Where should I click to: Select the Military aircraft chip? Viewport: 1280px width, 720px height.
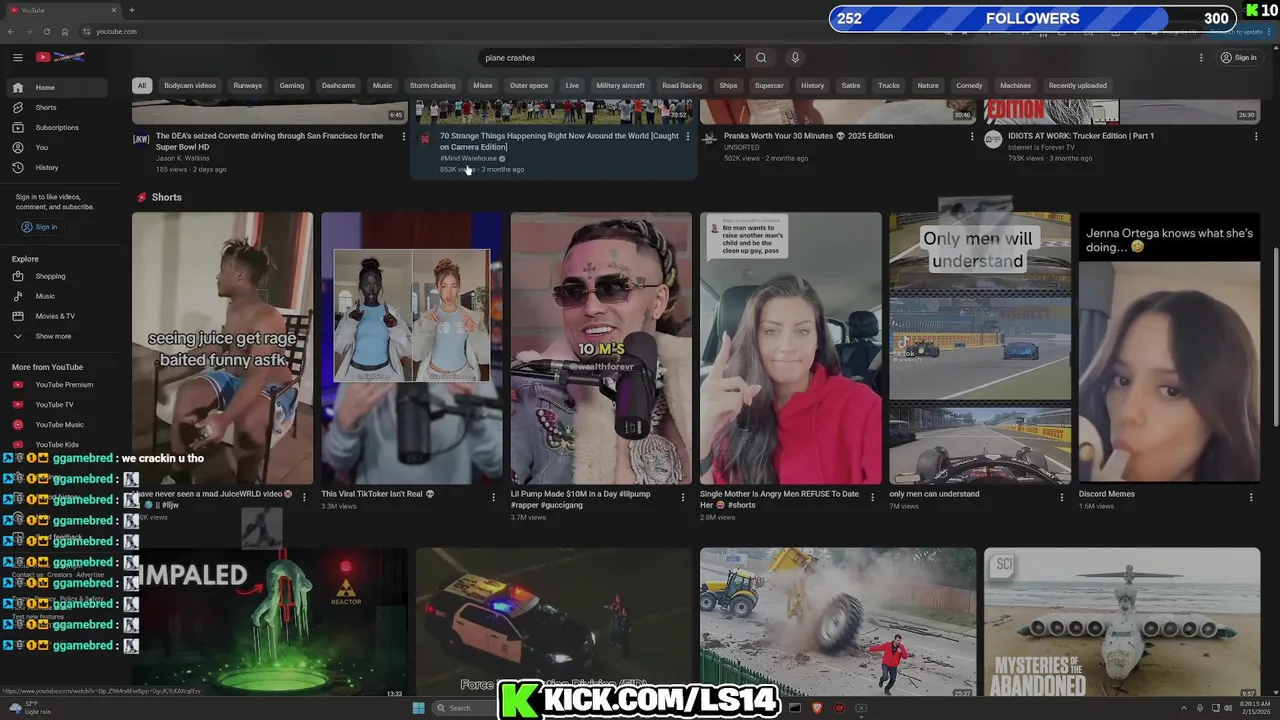(x=621, y=85)
